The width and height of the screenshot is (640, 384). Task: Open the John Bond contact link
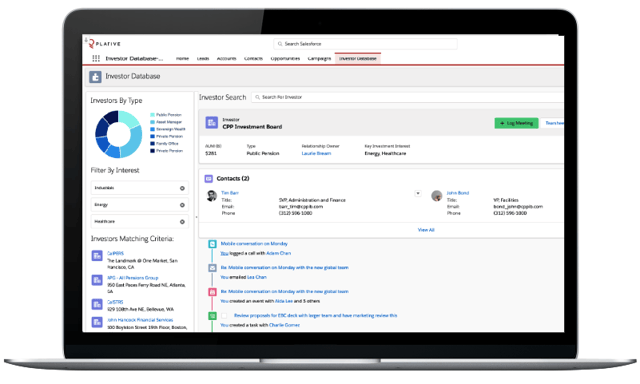coord(458,193)
